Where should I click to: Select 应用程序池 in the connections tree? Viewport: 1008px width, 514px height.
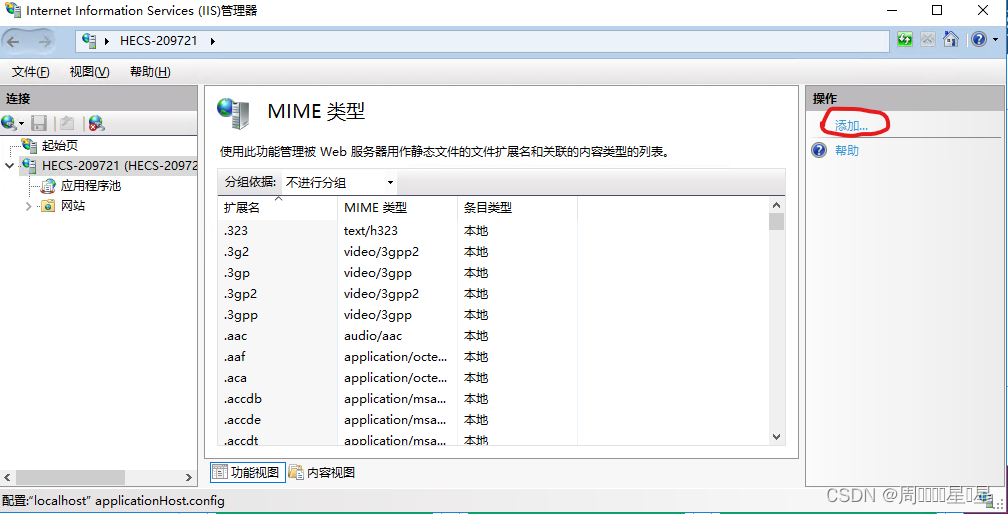(90, 185)
